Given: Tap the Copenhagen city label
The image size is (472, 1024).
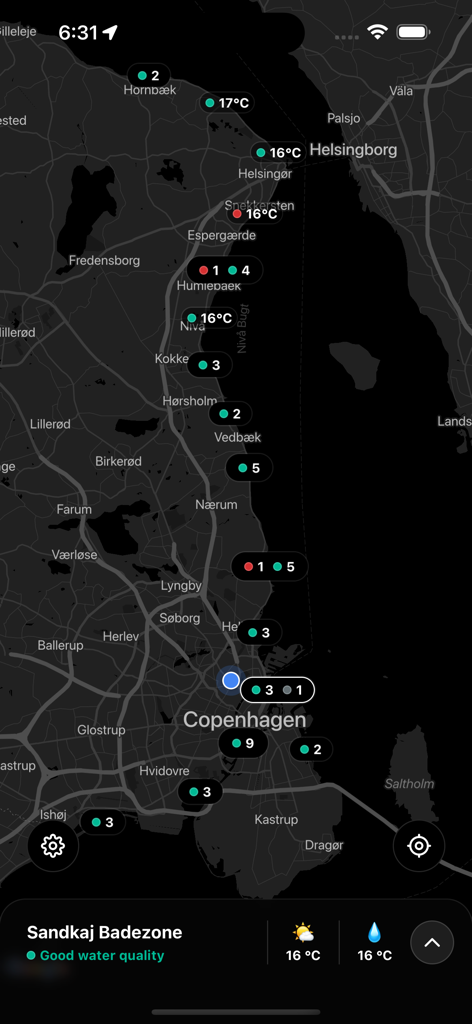Looking at the screenshot, I should 244,720.
